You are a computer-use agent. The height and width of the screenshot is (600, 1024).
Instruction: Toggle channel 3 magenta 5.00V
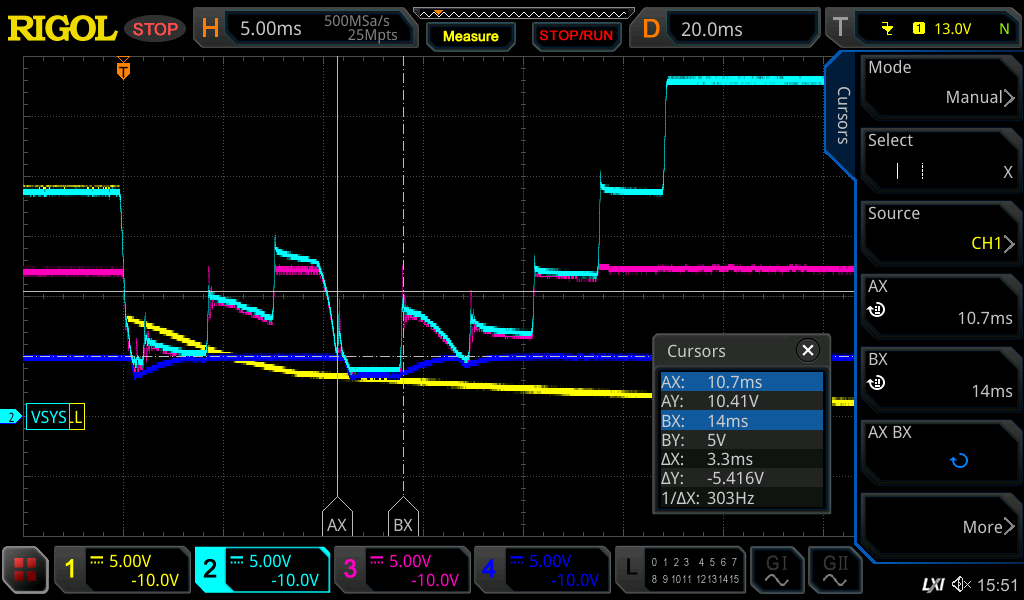tap(402, 569)
